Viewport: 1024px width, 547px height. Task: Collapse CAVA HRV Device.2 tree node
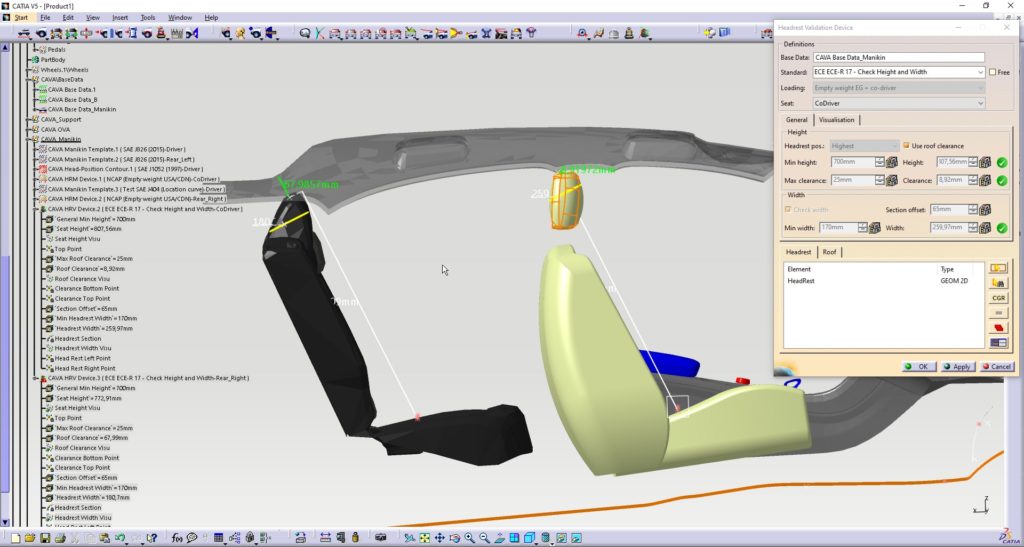(x=36, y=209)
